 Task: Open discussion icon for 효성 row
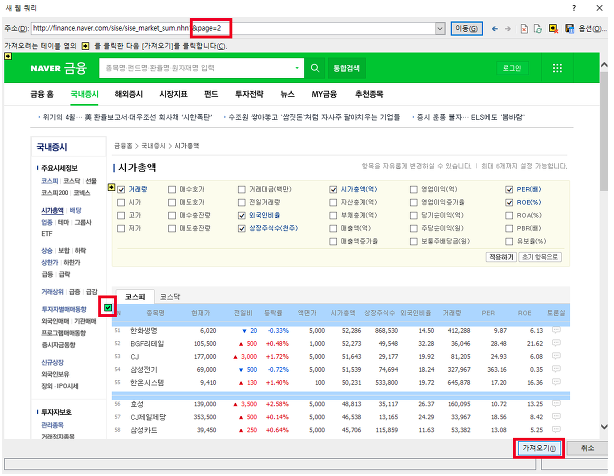pyautogui.click(x=556, y=403)
